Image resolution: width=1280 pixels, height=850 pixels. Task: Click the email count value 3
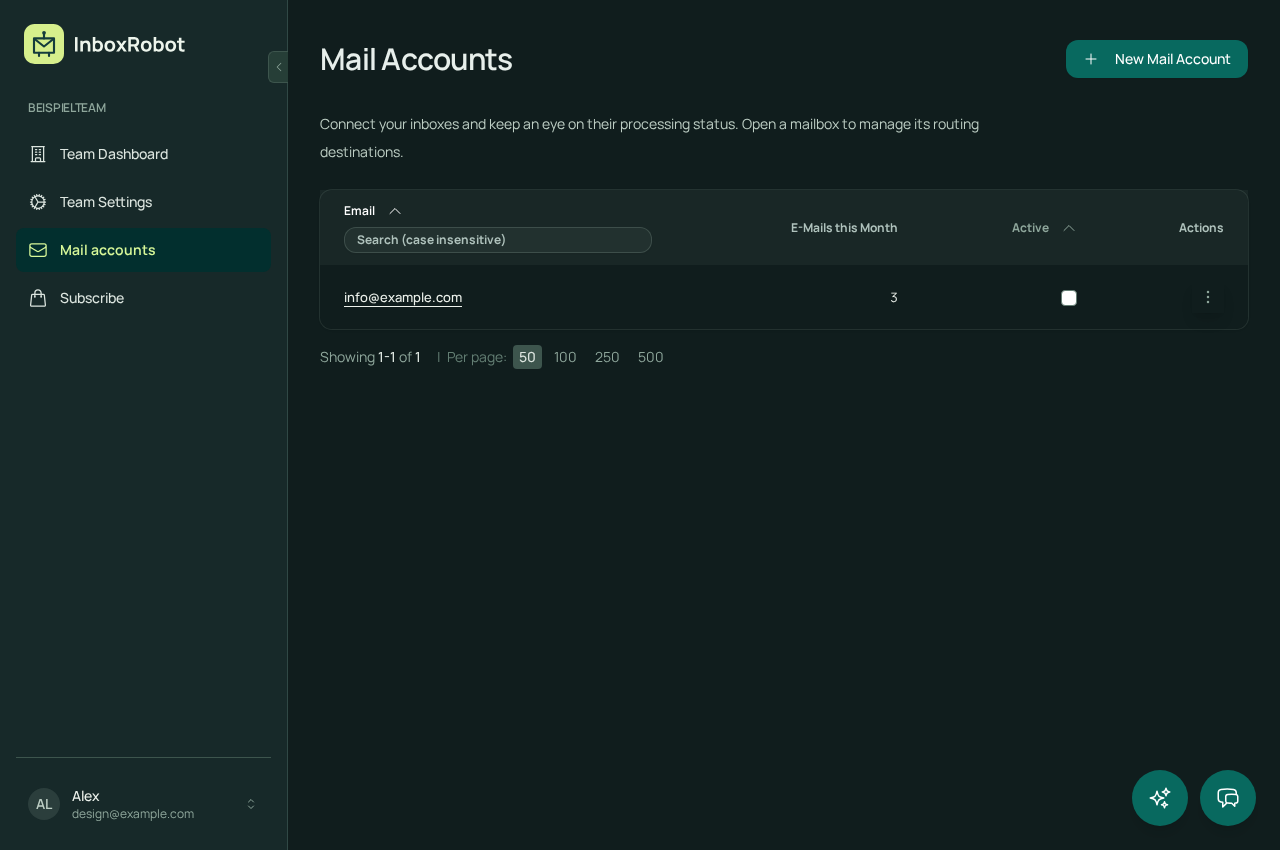click(x=894, y=297)
